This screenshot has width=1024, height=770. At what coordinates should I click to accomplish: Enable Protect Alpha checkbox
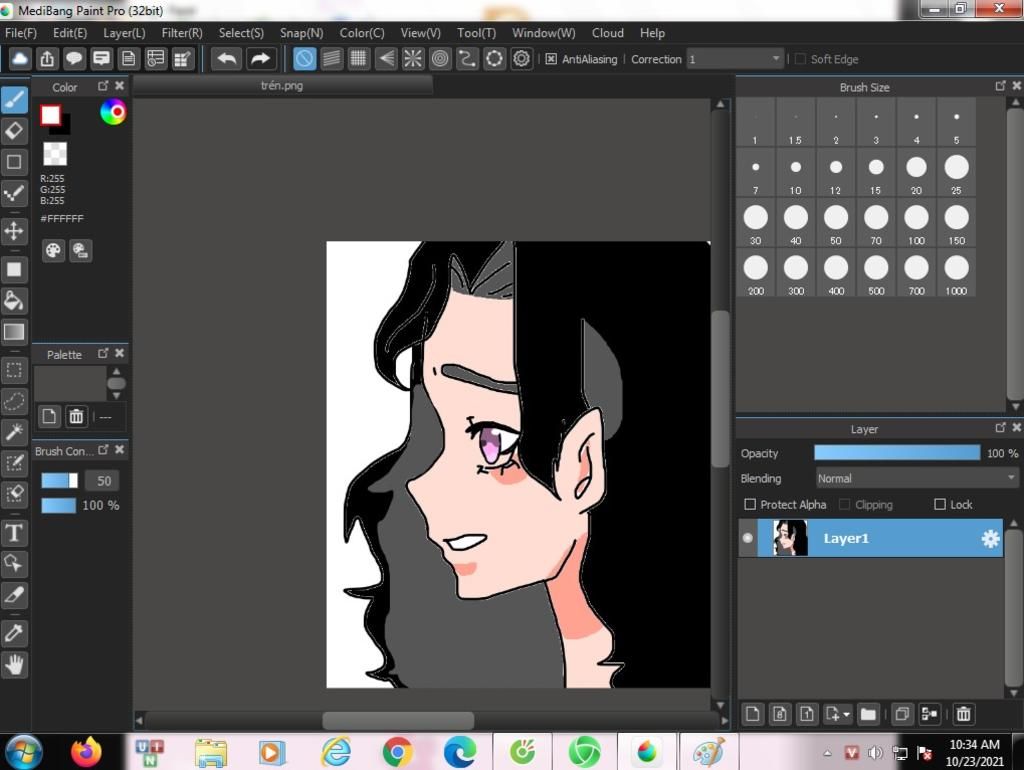pyautogui.click(x=750, y=504)
